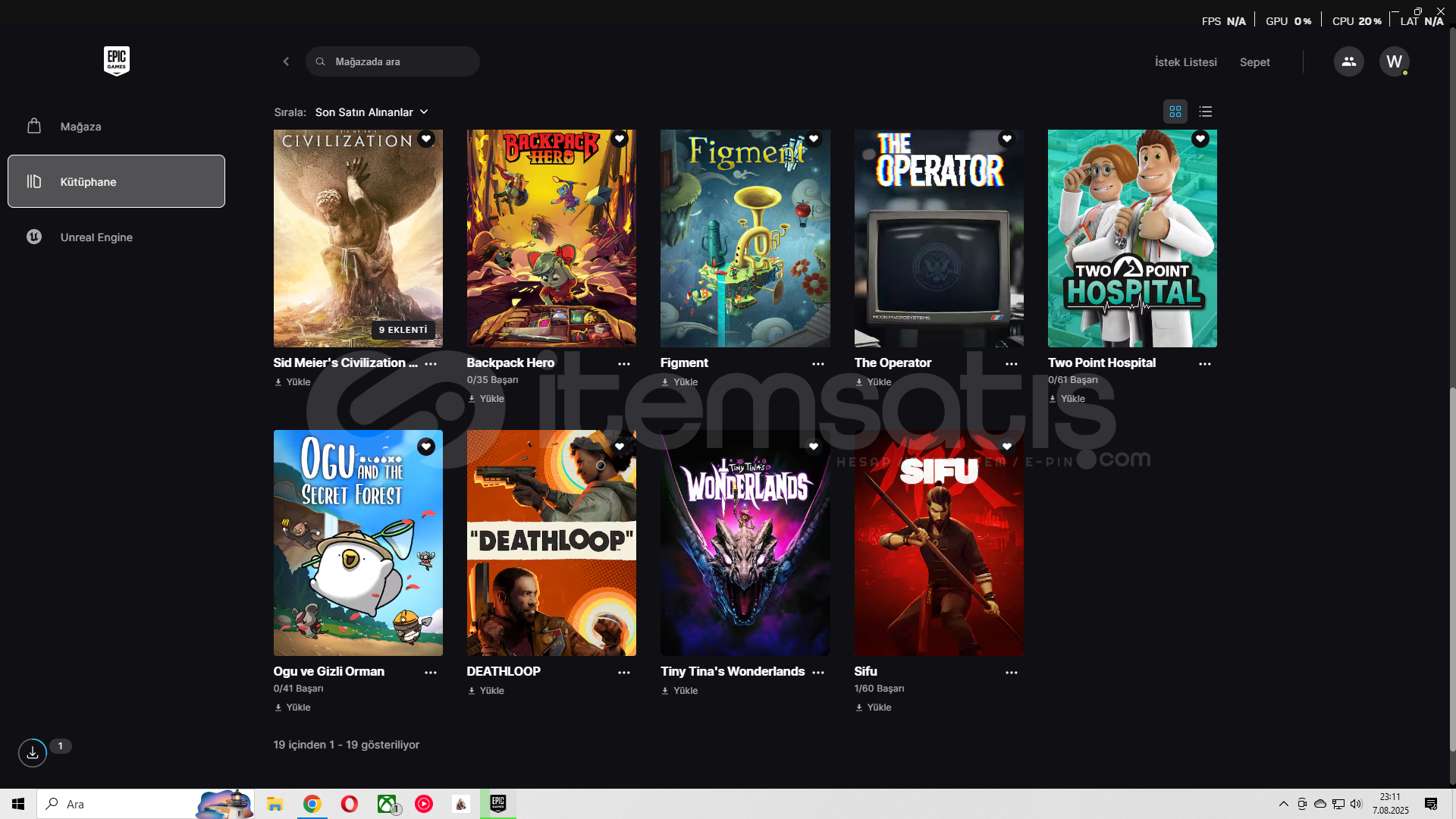
Task: Toggle favorite heart on Ogu Secret Forest cover
Action: coord(426,447)
